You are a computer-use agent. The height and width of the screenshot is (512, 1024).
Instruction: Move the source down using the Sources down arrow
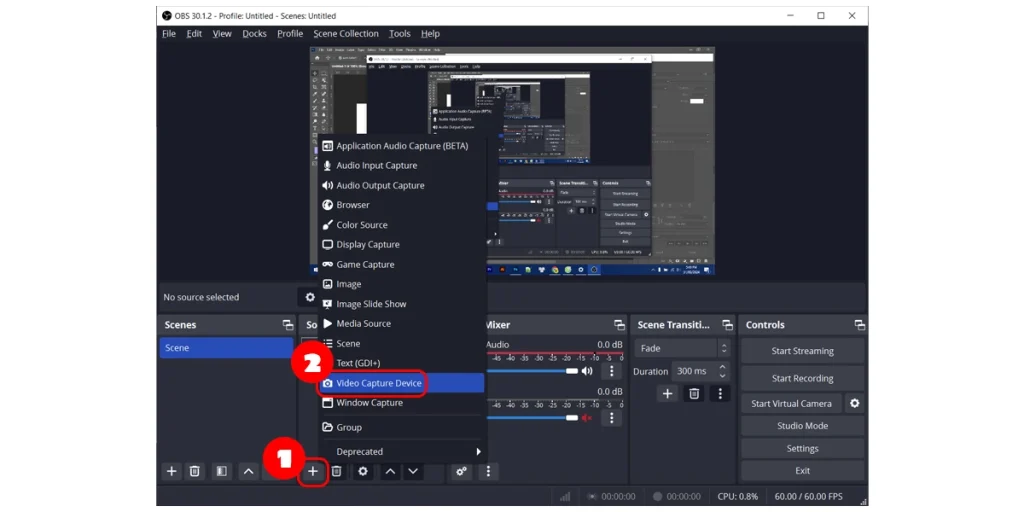(413, 471)
